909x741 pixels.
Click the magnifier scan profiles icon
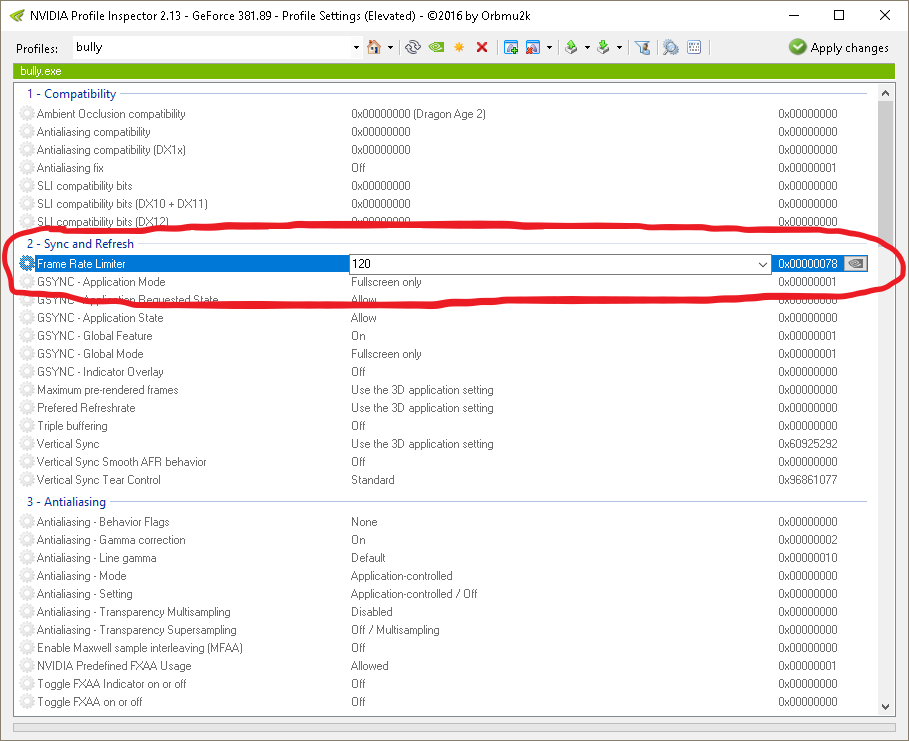pyautogui.click(x=671, y=48)
